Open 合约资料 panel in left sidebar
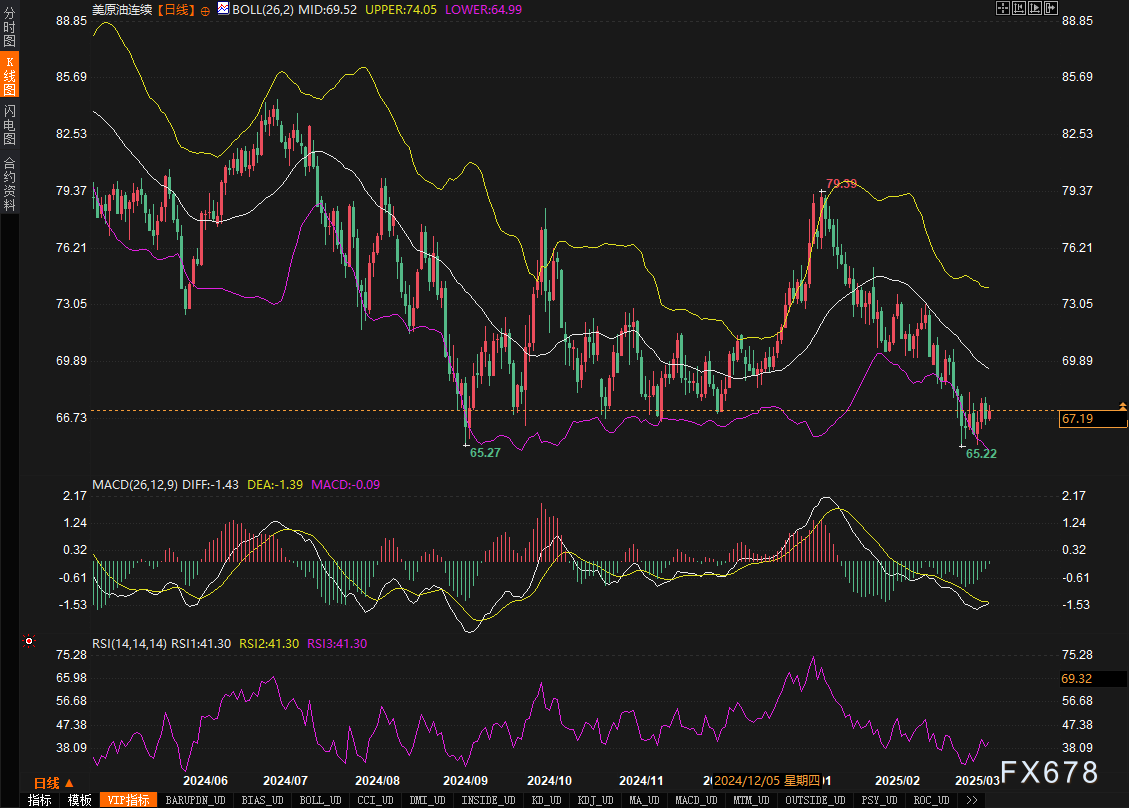The height and width of the screenshot is (808, 1129). click(x=9, y=183)
